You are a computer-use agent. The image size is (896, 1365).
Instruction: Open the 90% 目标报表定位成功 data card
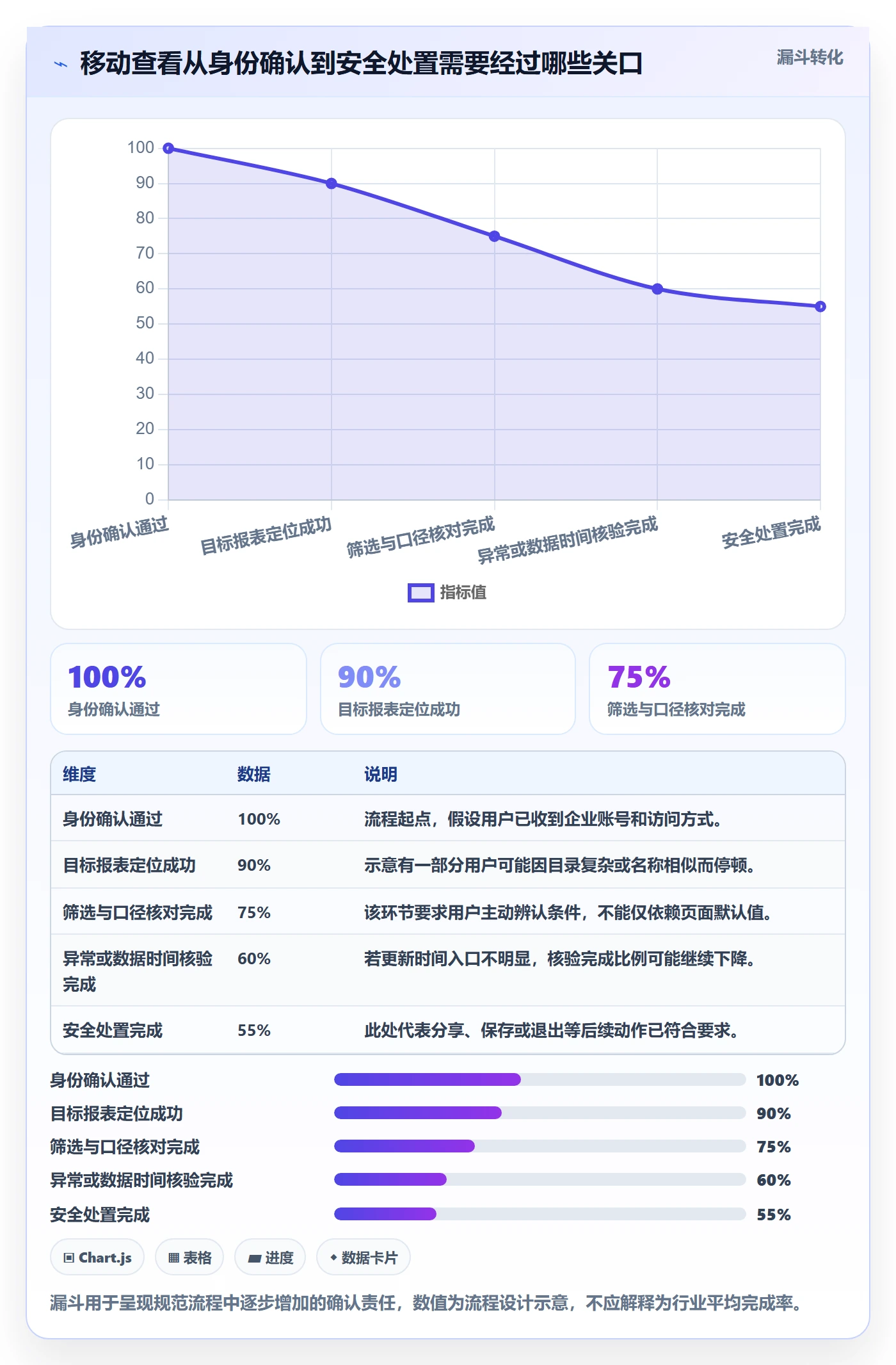point(448,689)
